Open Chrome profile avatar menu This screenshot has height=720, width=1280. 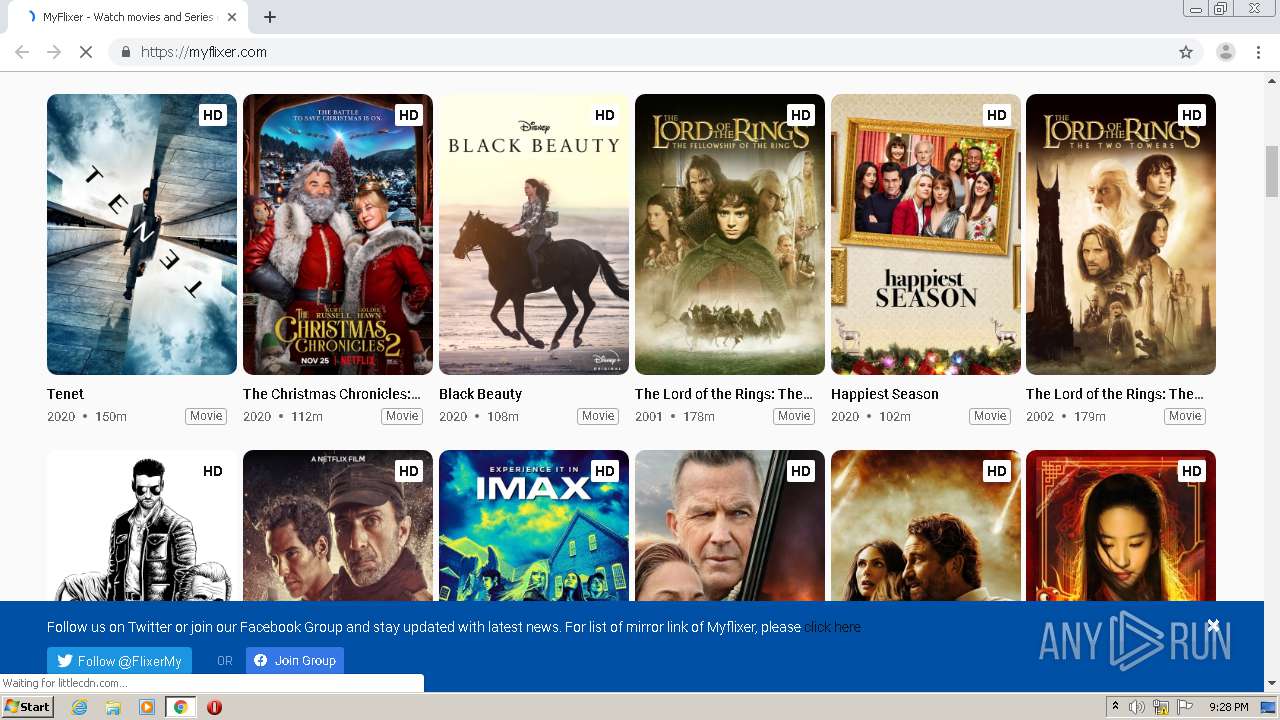pos(1225,52)
